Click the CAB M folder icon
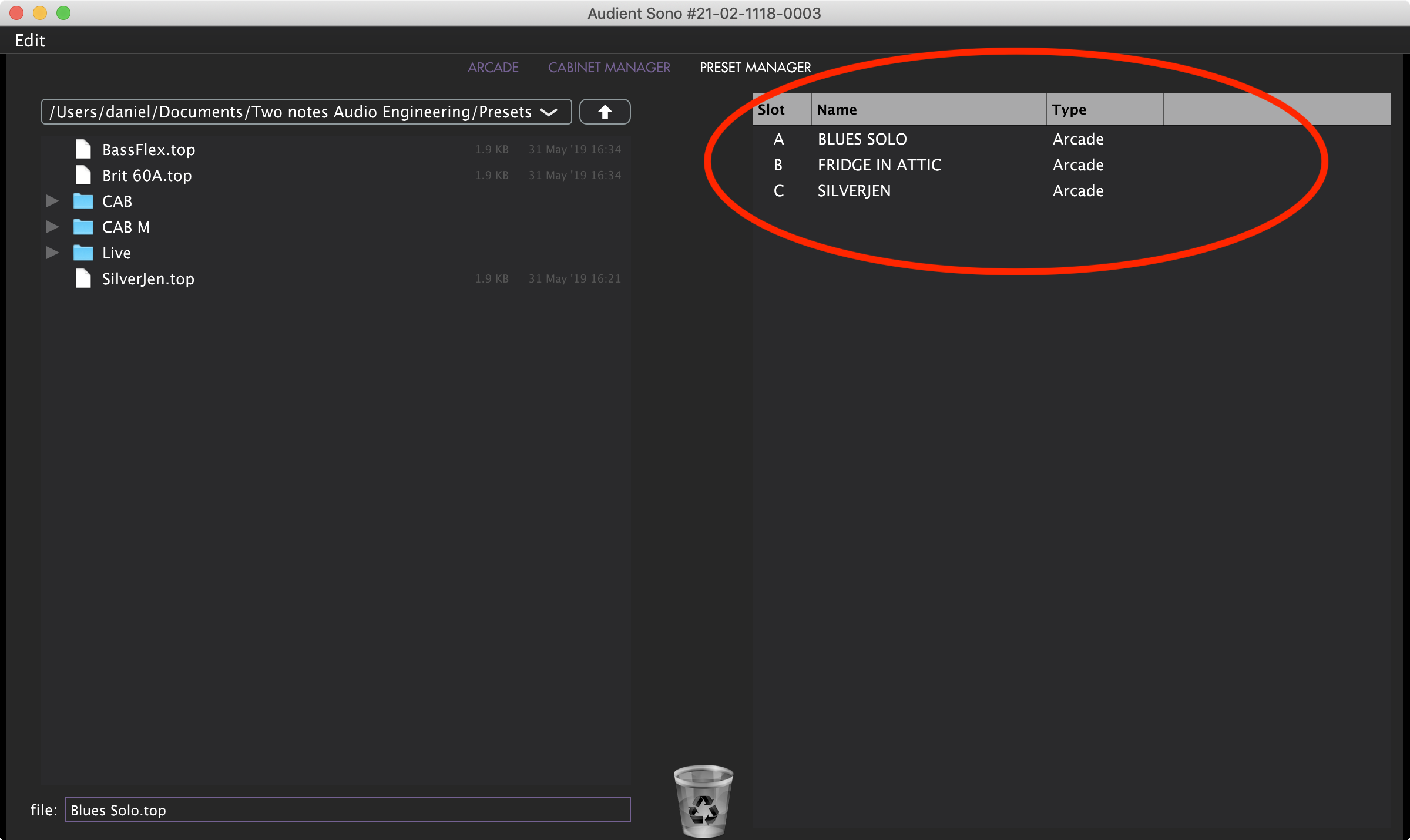Image resolution: width=1410 pixels, height=840 pixels. pos(83,227)
